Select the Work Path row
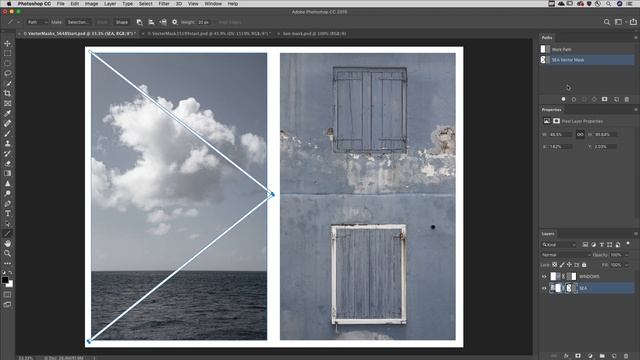640x360 pixels. [x=587, y=49]
